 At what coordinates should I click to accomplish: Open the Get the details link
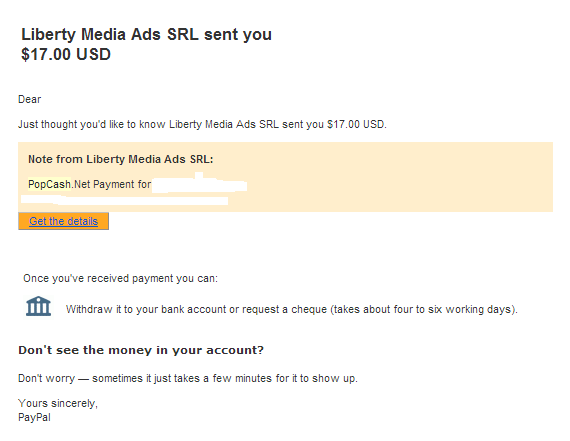[x=64, y=221]
